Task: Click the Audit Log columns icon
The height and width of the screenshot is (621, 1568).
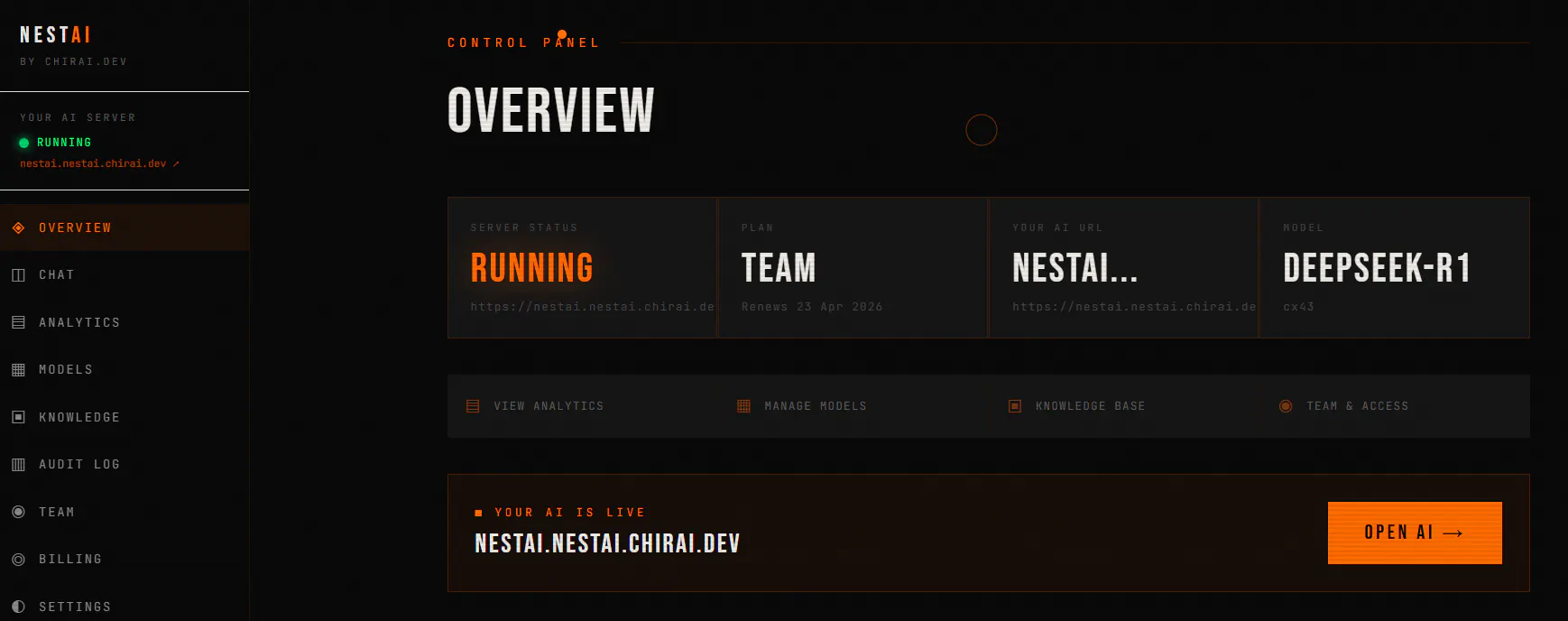Action: [18, 465]
